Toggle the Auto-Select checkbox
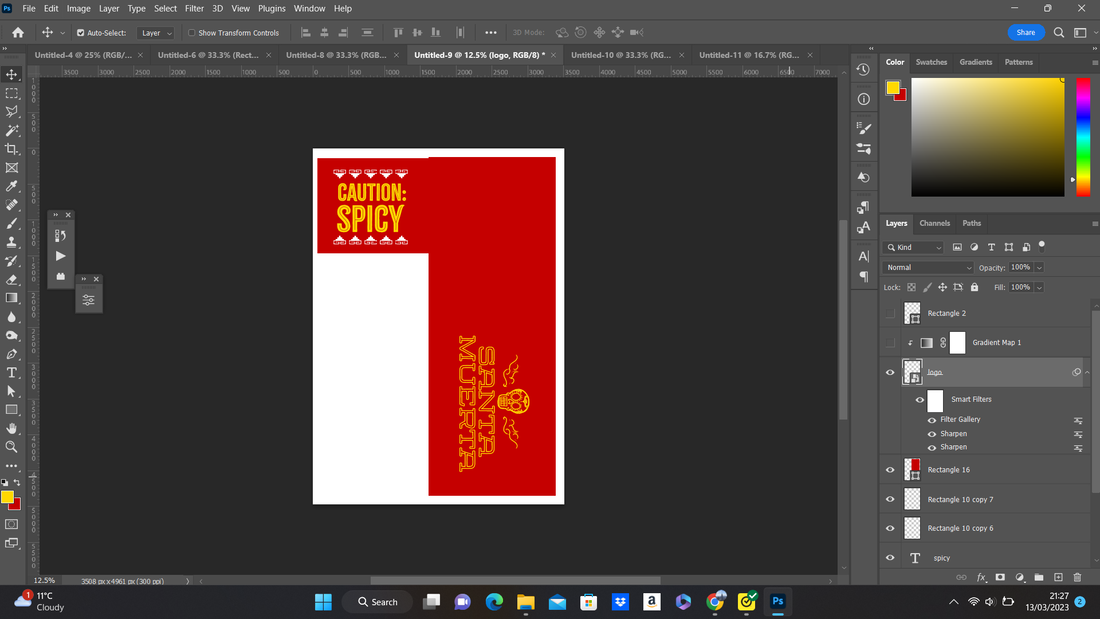This screenshot has height=619, width=1100. [81, 33]
